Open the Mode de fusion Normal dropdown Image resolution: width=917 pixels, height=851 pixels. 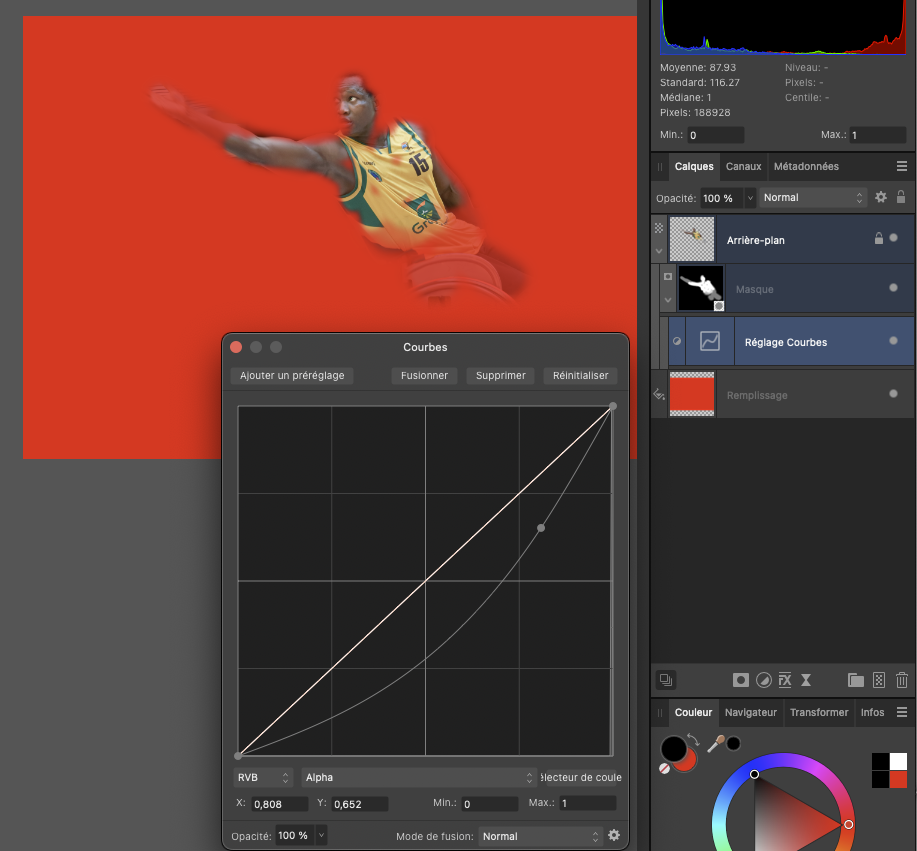(540, 836)
